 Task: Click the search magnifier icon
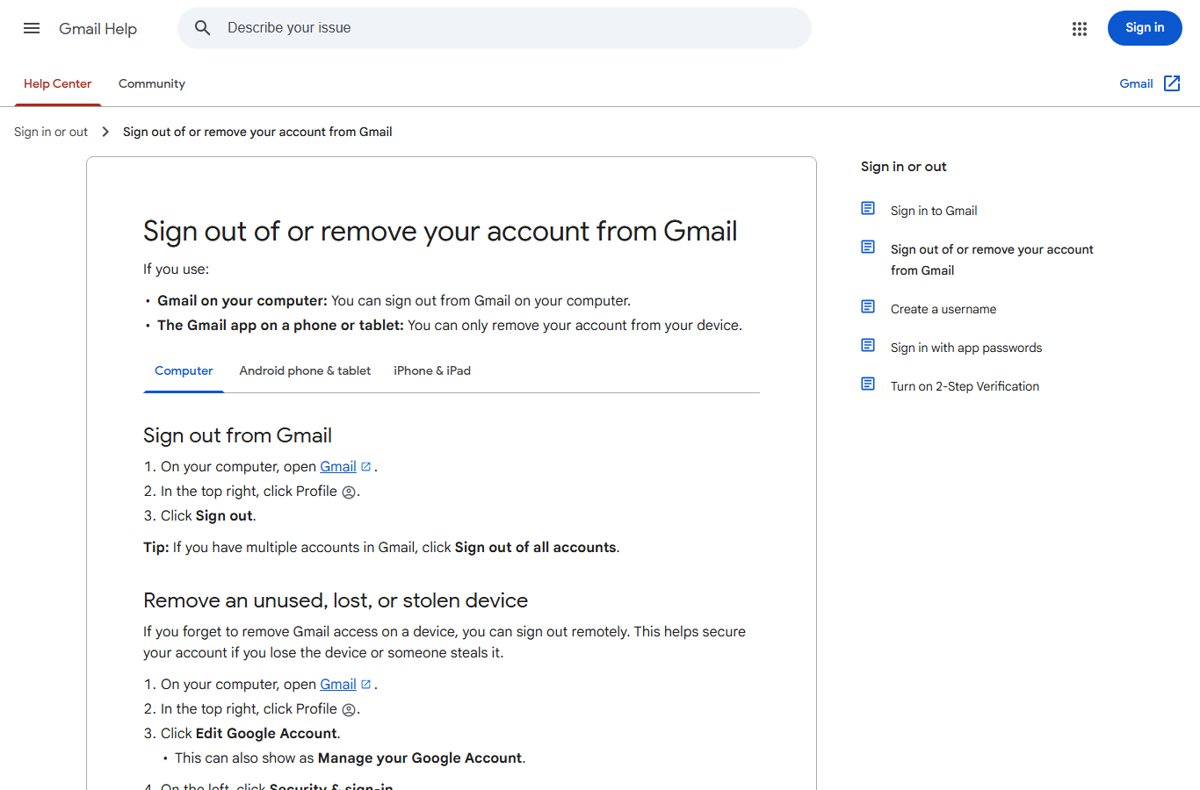click(203, 28)
